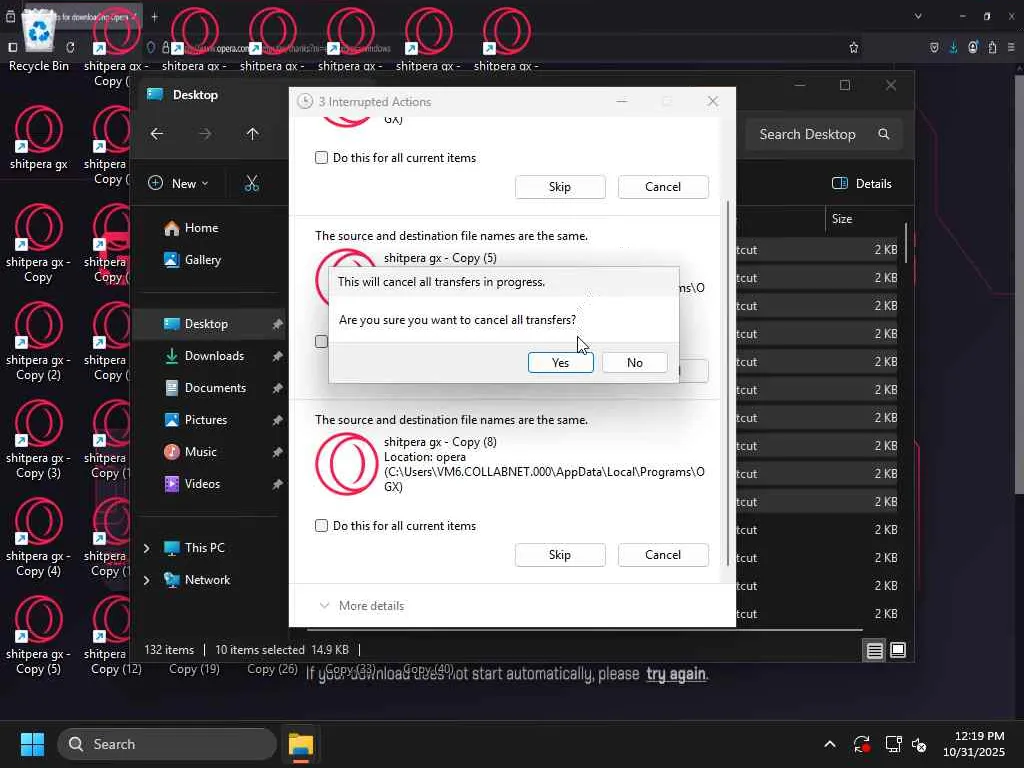Screen dimensions: 1024x768
Task: Click the taskbar Search box
Action: 167,744
